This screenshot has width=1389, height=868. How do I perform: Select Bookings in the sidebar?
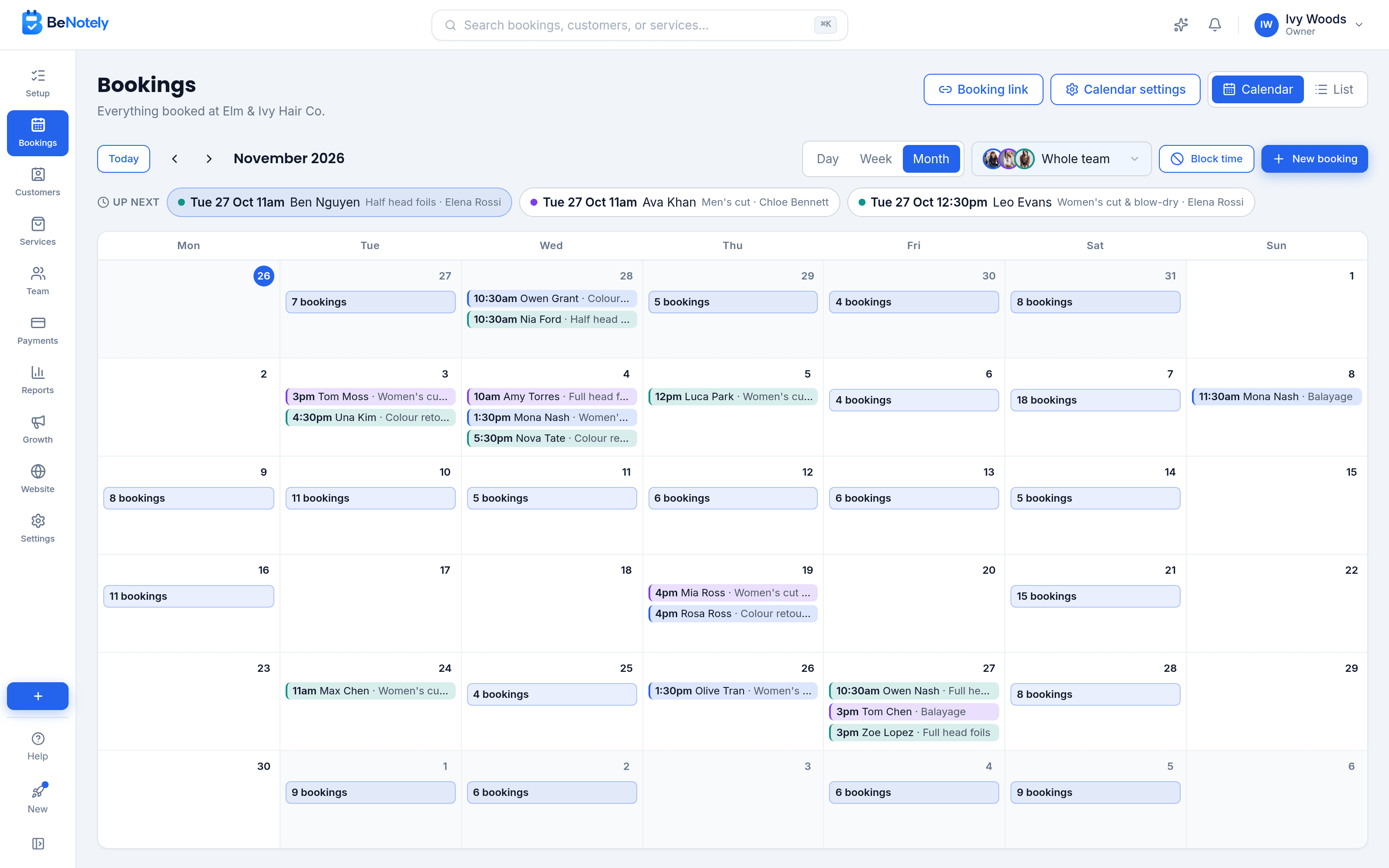[x=38, y=133]
